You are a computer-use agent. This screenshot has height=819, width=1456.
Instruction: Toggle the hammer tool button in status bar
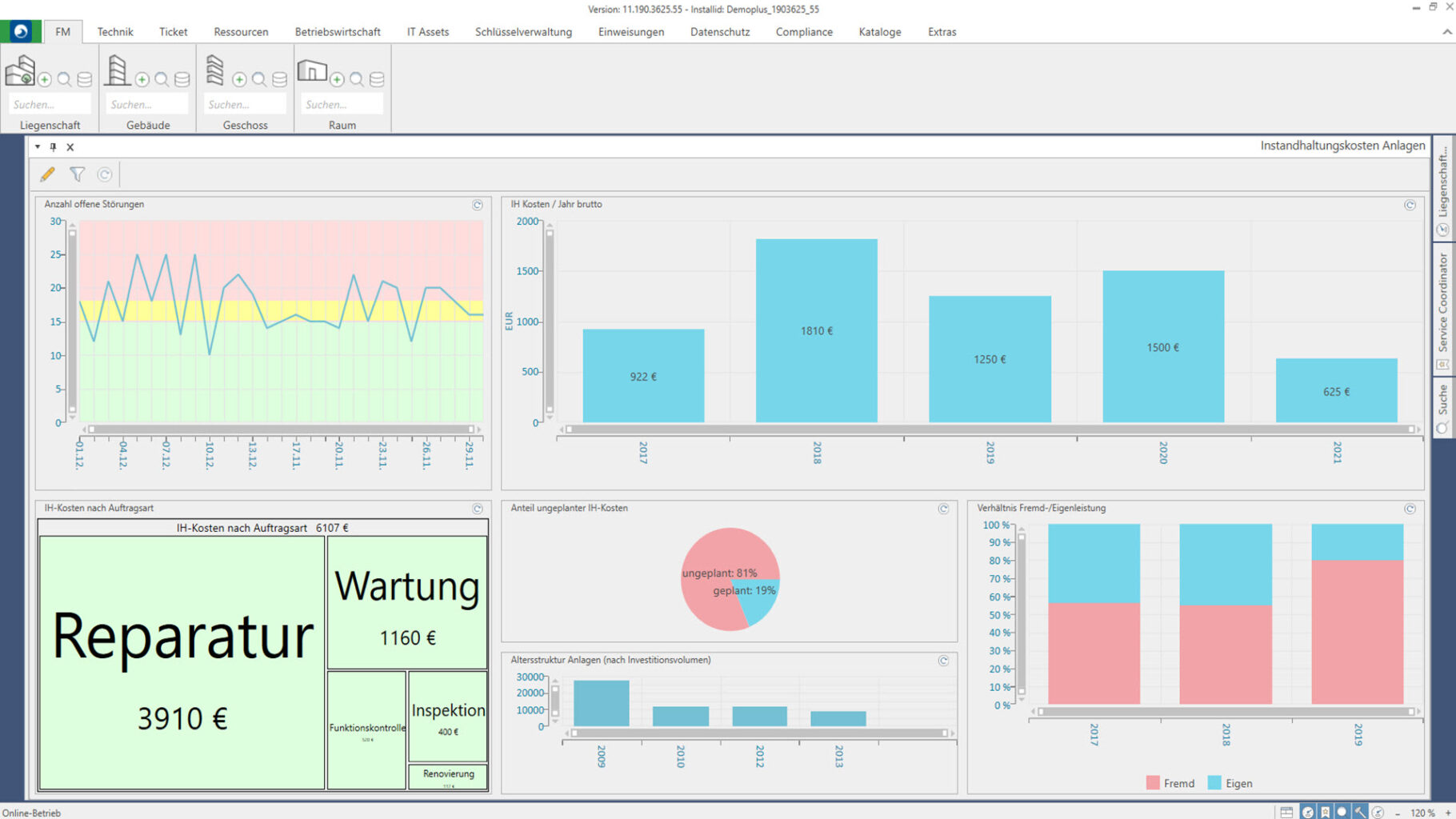(x=1360, y=812)
